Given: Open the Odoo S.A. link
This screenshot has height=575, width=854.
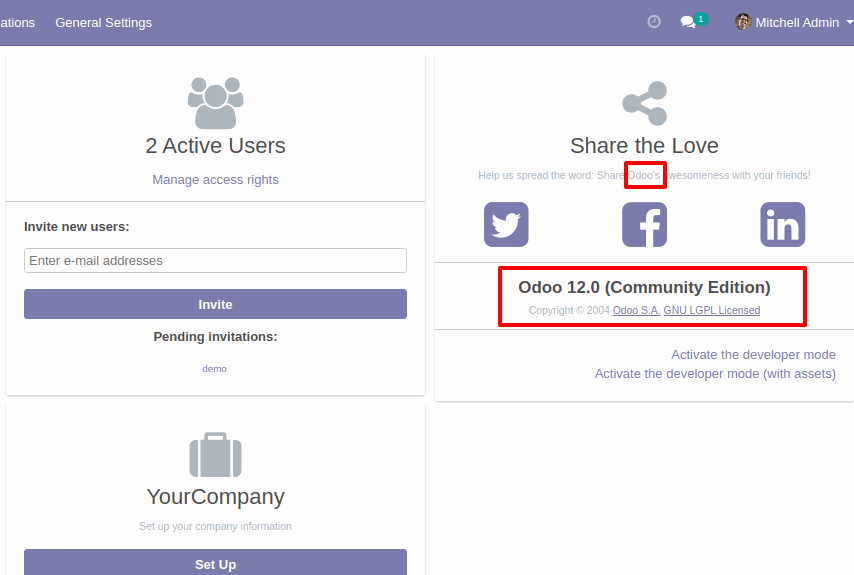Looking at the screenshot, I should click(x=636, y=310).
